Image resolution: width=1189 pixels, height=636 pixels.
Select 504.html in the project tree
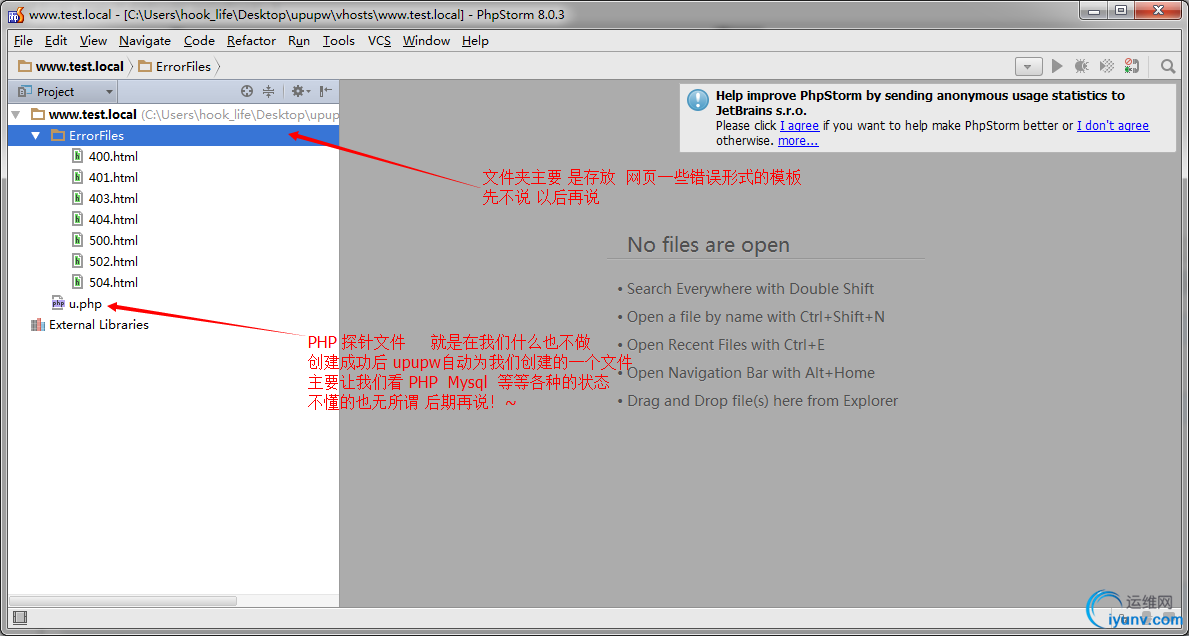[x=113, y=283]
